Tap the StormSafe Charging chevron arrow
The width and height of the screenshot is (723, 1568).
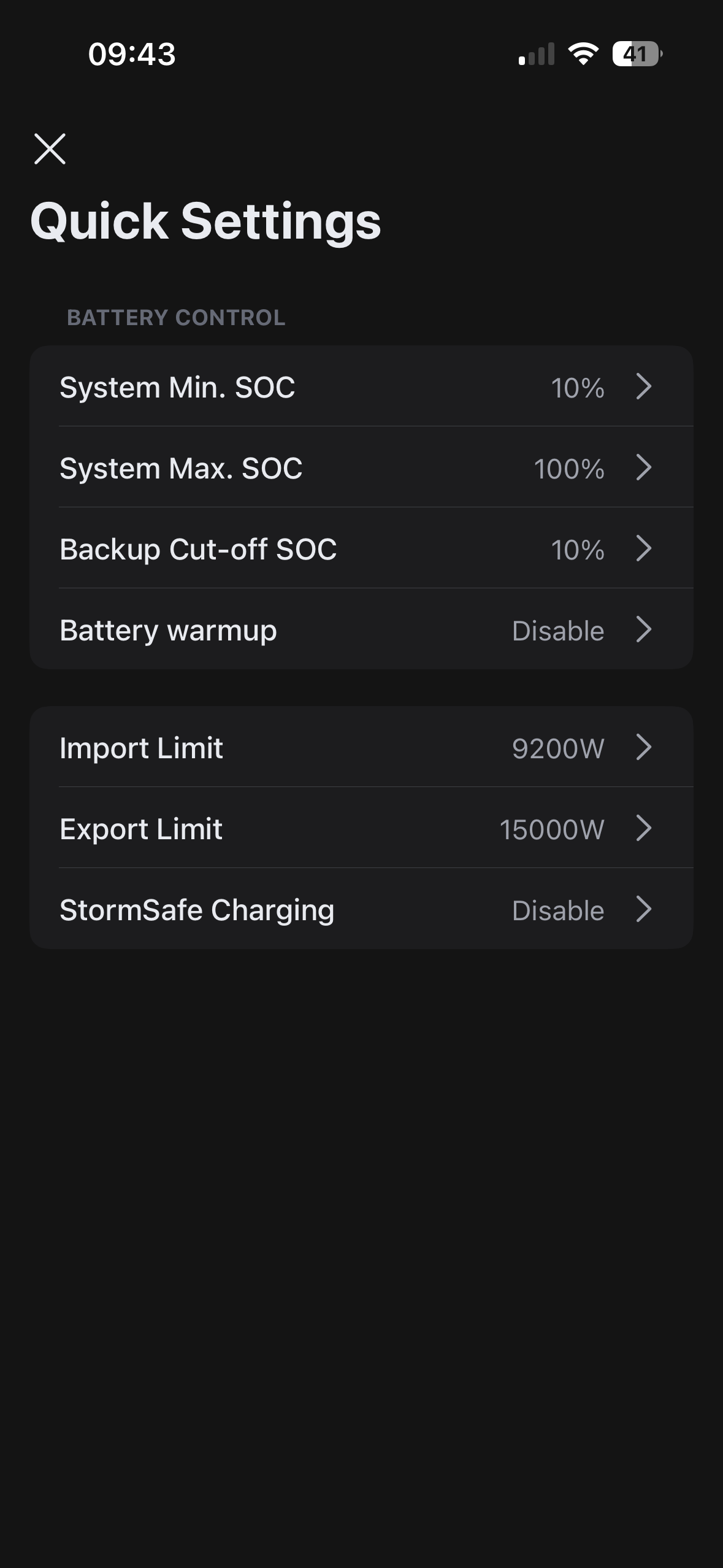coord(643,910)
